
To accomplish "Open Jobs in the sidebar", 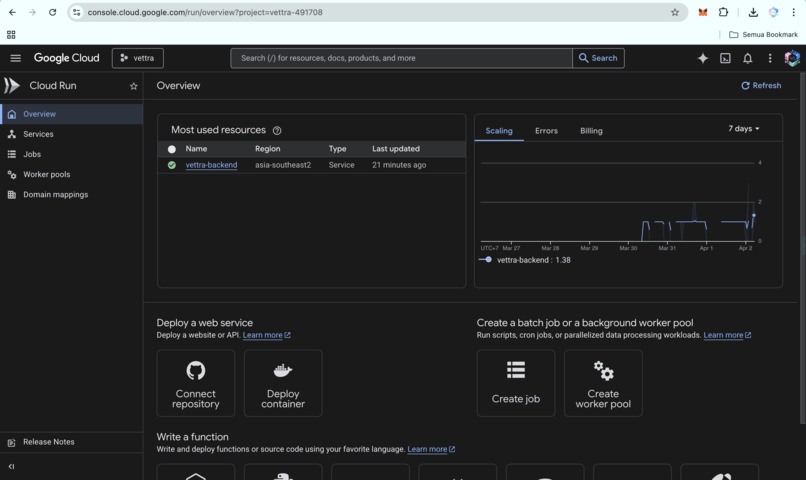I will click(x=71, y=154).
